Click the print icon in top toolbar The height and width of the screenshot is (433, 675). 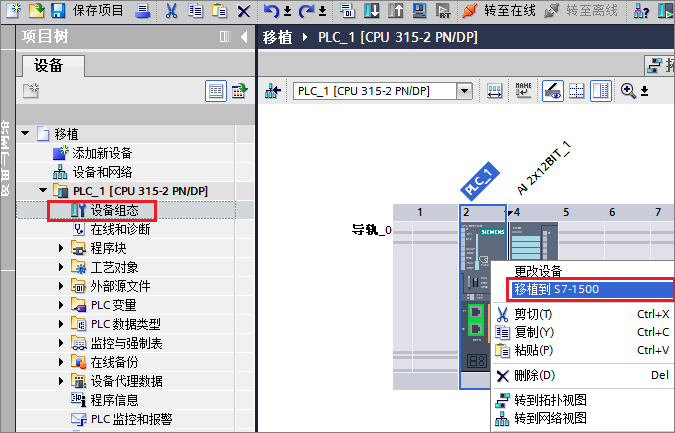click(142, 10)
